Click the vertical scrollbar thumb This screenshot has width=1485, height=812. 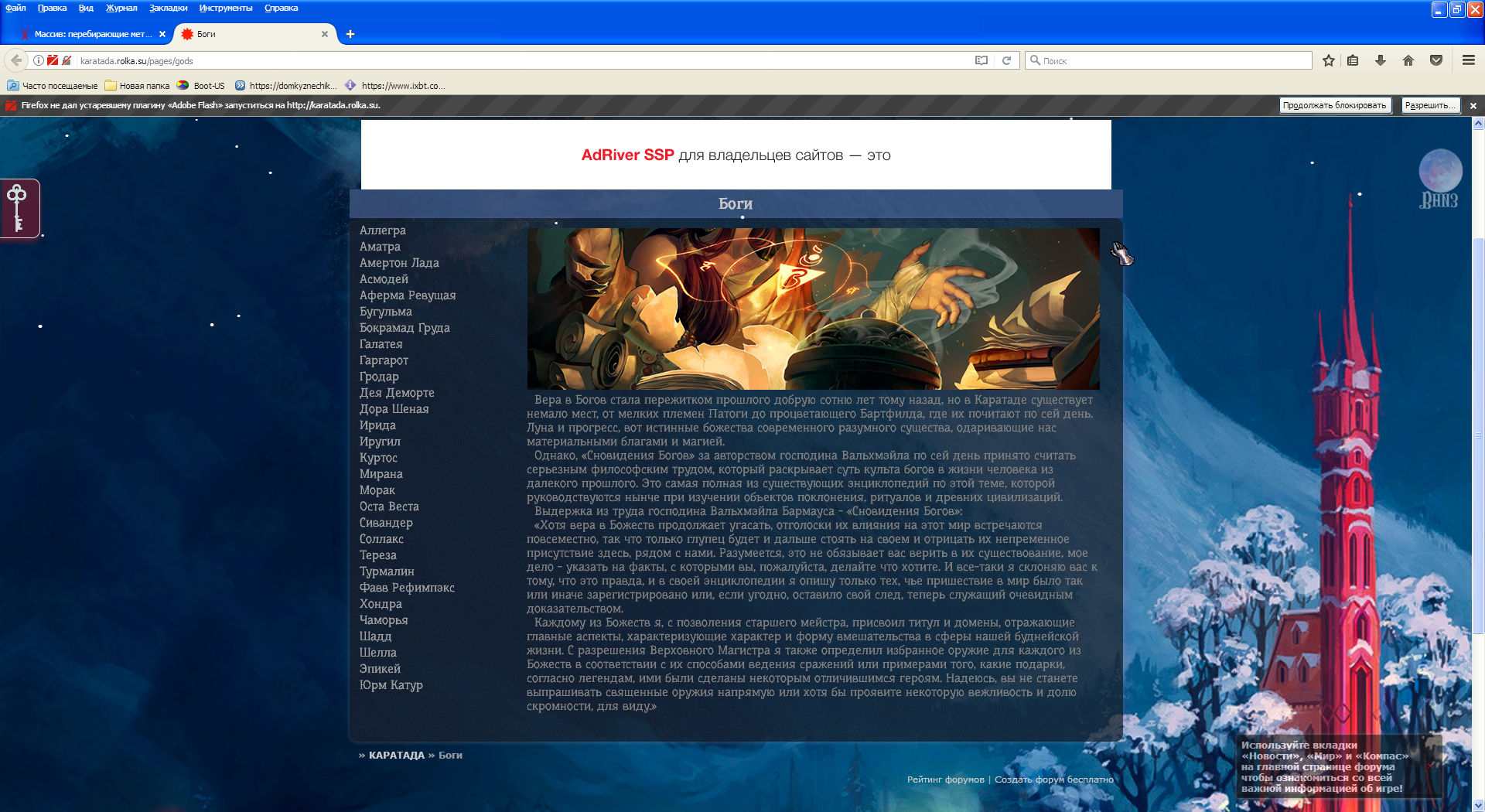point(1478,437)
